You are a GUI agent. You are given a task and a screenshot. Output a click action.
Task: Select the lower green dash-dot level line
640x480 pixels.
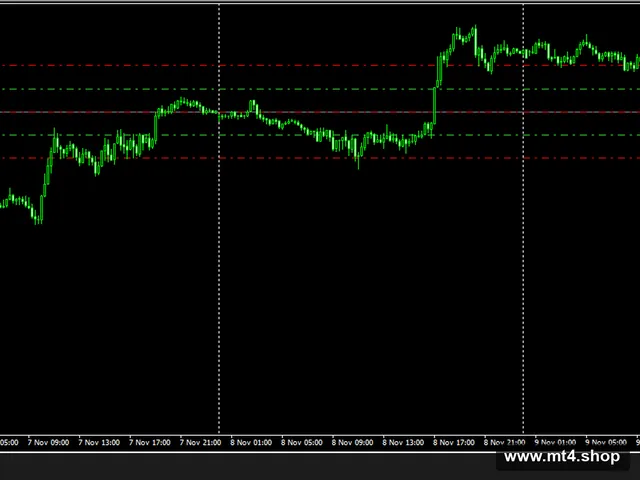pos(320,135)
